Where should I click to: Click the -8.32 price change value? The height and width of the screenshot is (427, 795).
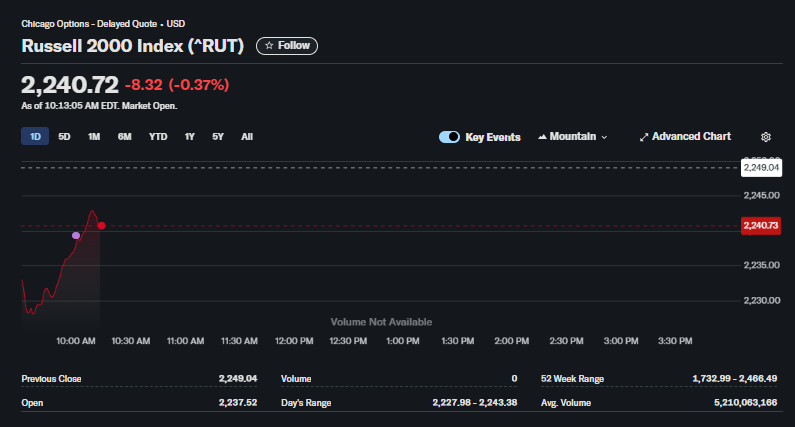[x=143, y=85]
